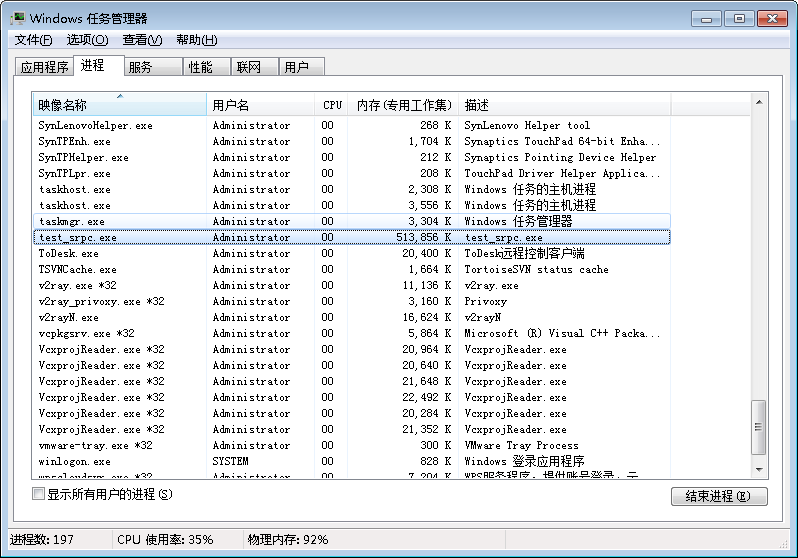Open the 性能 tab
Viewport: 798px width, 558px height.
point(207,67)
